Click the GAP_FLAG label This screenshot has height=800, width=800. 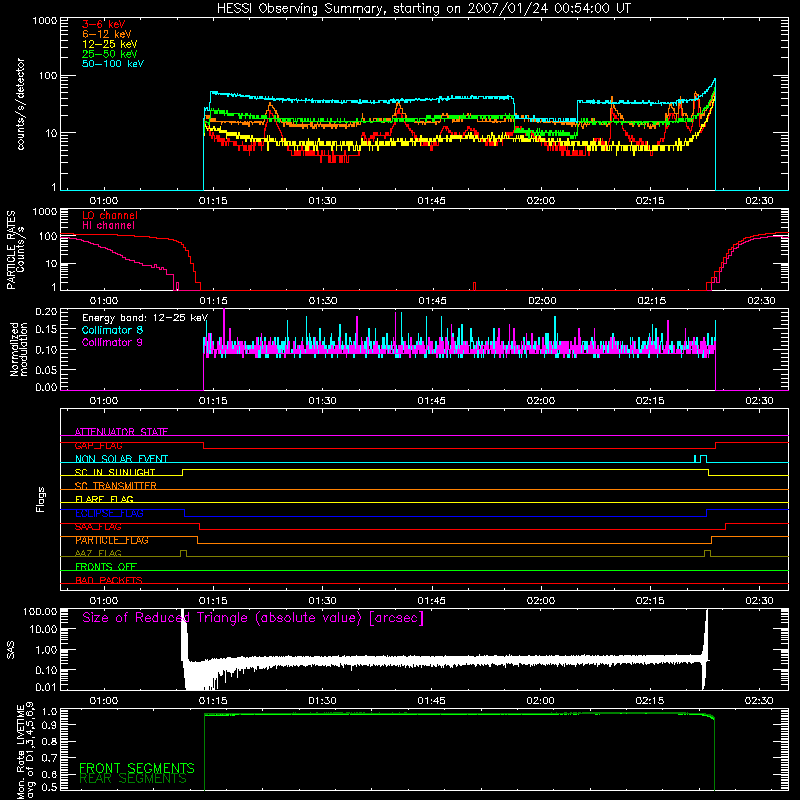(98, 445)
